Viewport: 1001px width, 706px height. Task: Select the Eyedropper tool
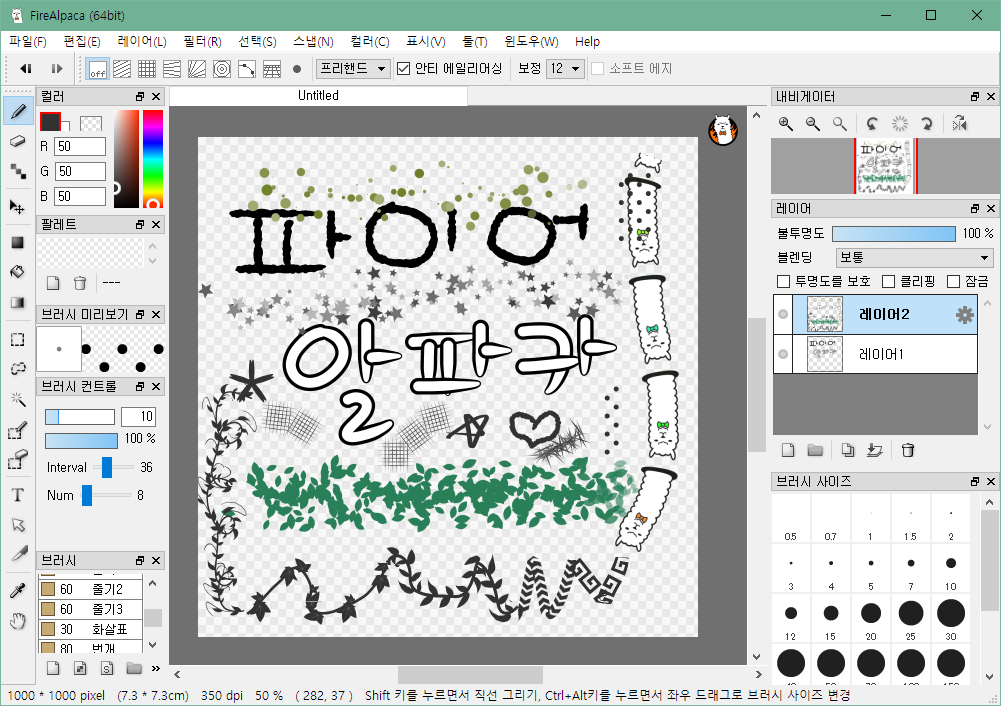pyautogui.click(x=18, y=590)
